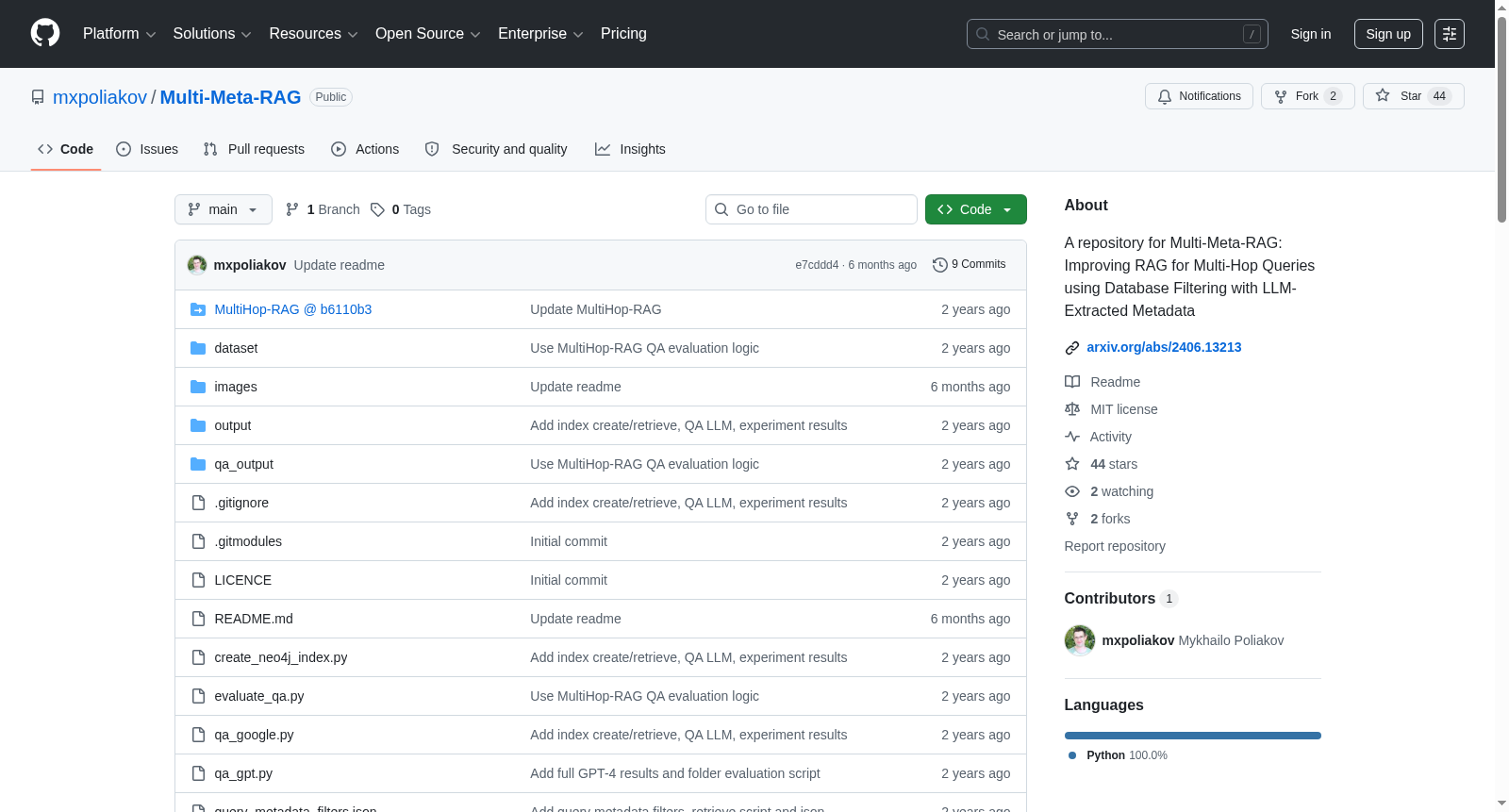The height and width of the screenshot is (812, 1509).
Task: Open the MultiHop-RAG submodule folder
Action: 293,309
